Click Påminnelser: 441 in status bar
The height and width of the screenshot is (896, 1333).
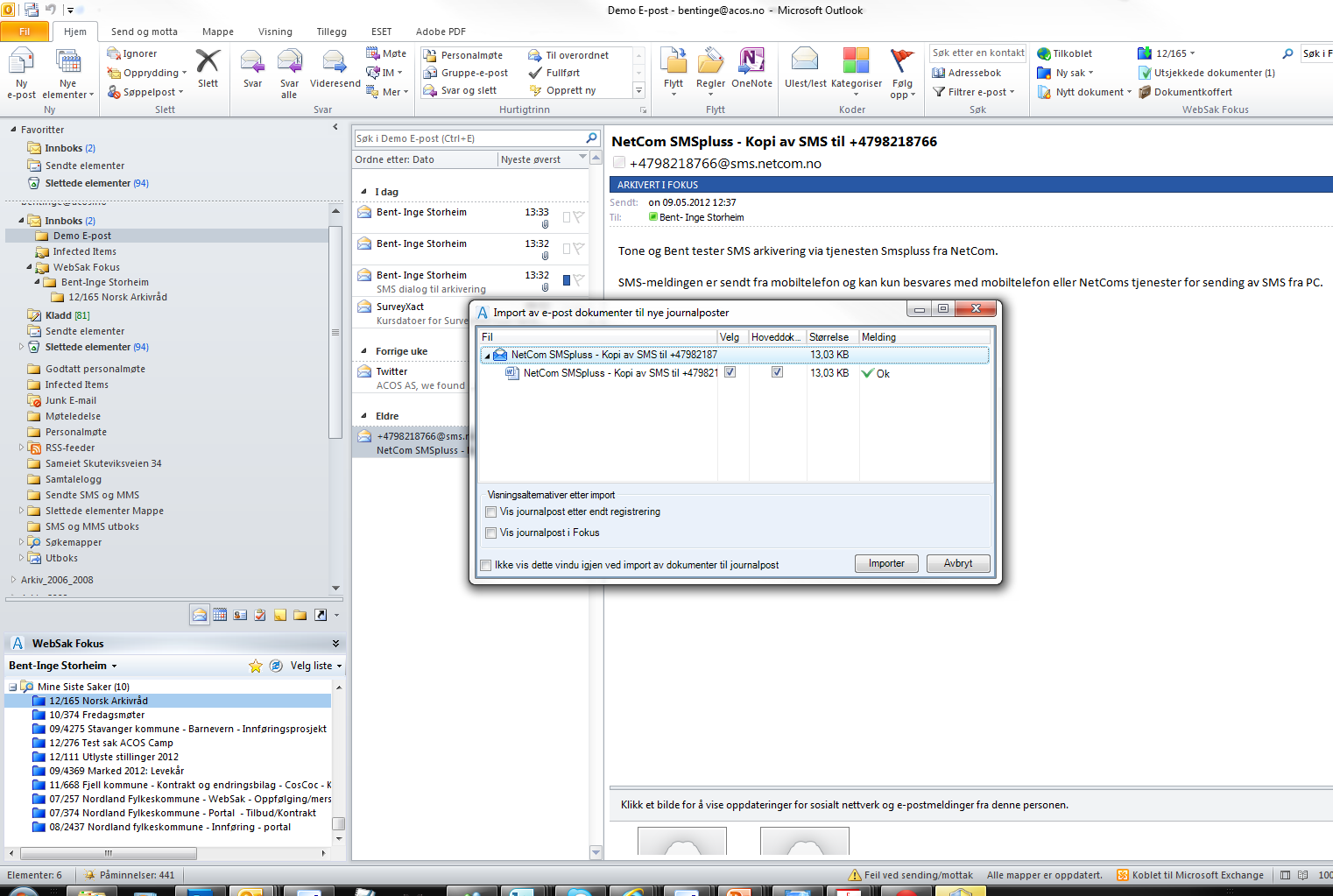(x=130, y=875)
